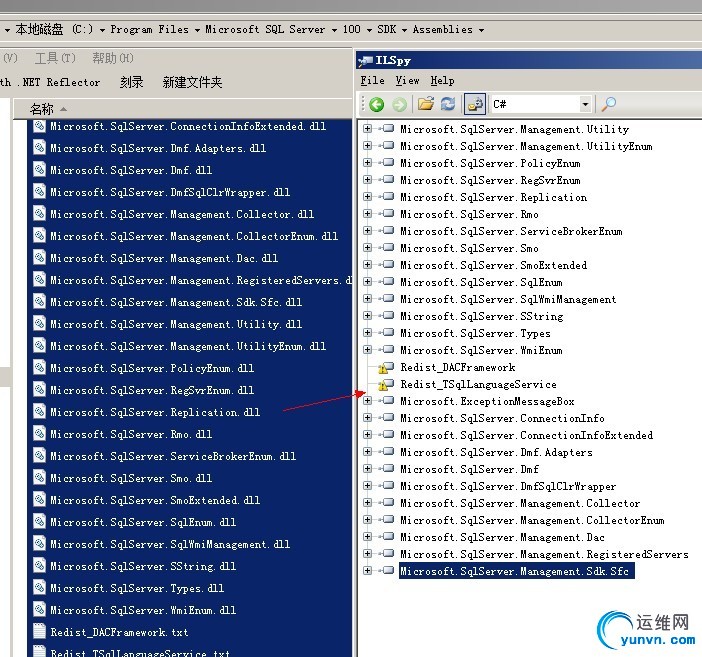This screenshot has height=657, width=702.
Task: Click the 新建文件夹 button
Action: 193,82
